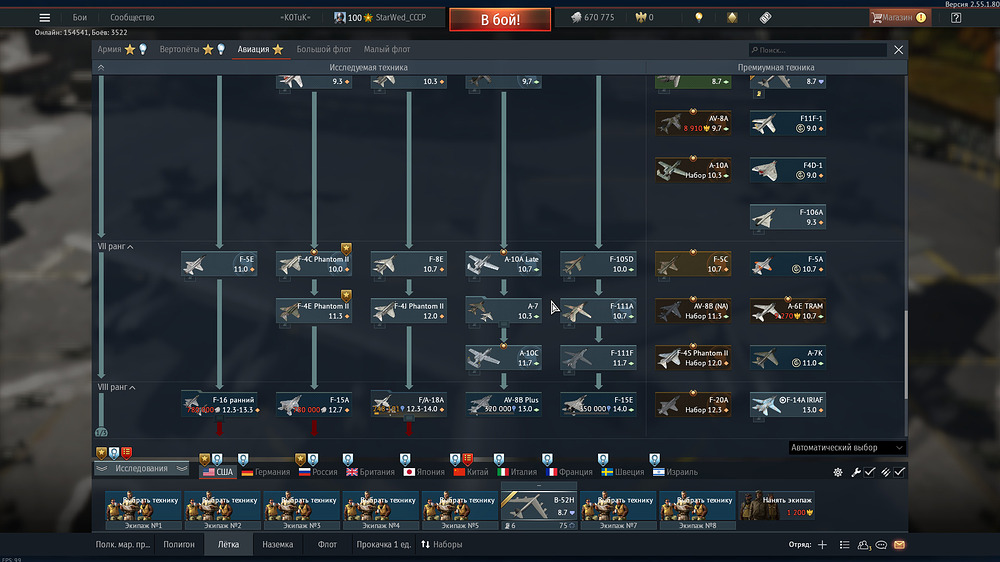
Task: Open the battle pass ticket icon
Action: pos(765,18)
